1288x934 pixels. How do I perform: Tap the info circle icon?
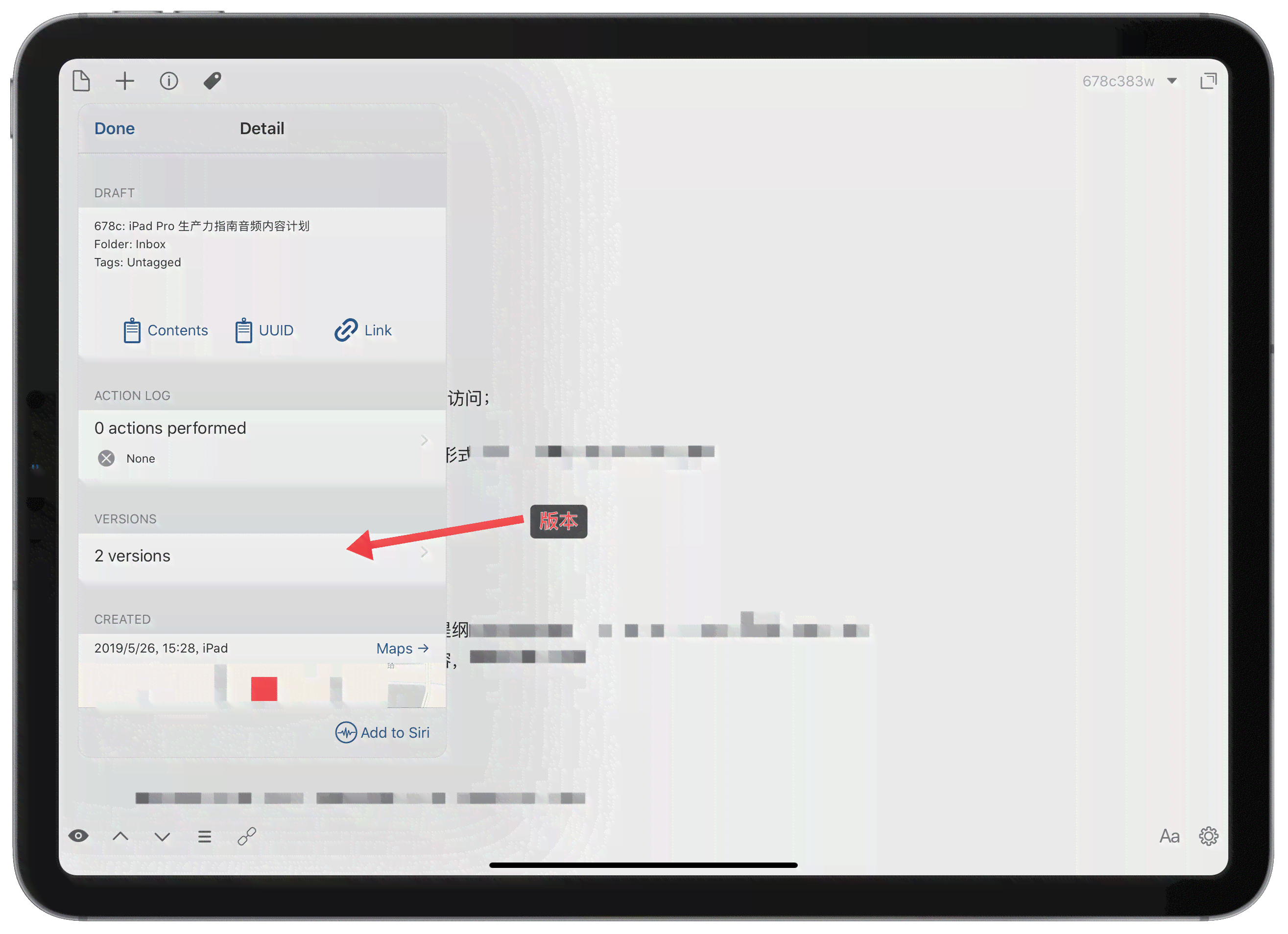pos(171,81)
